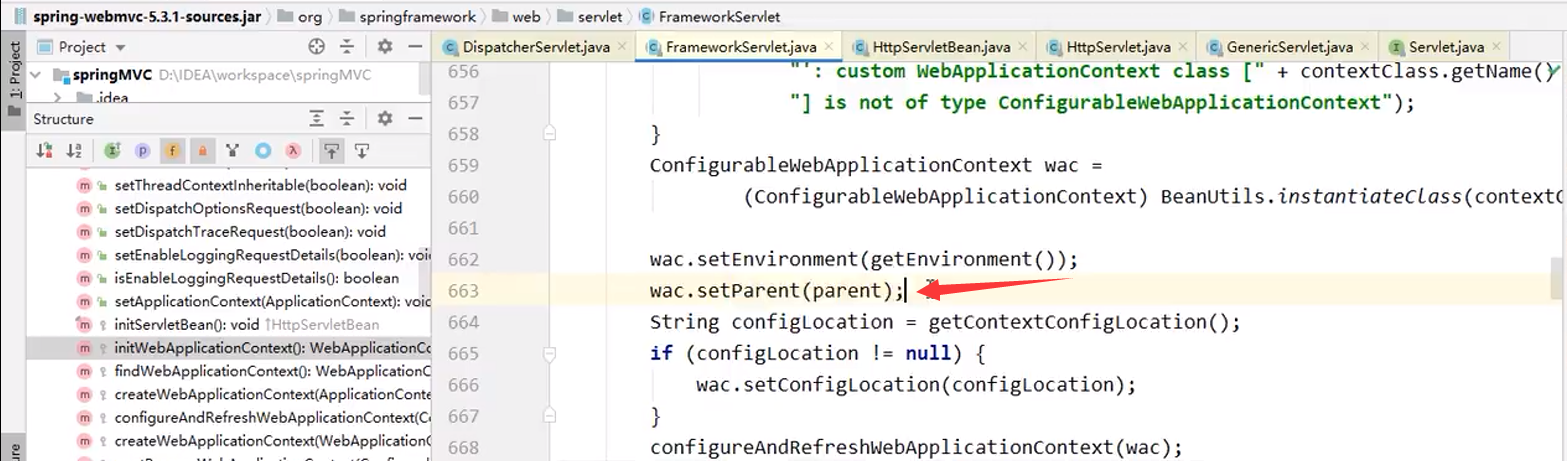Open Structure panel settings gear

click(x=385, y=119)
